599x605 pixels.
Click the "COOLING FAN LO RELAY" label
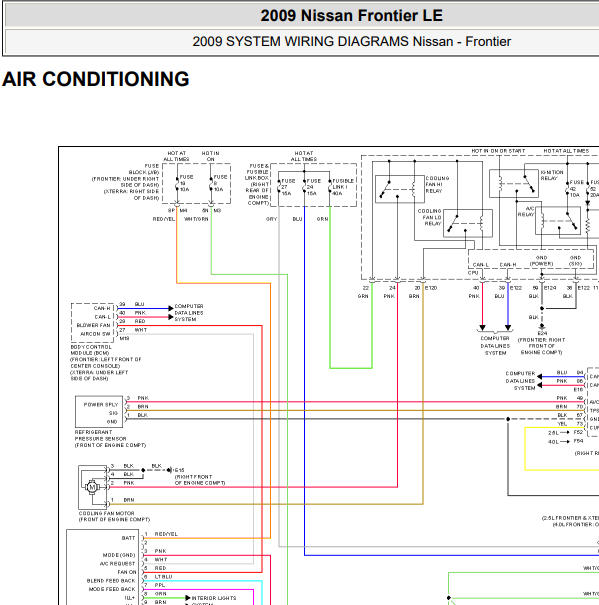pos(430,217)
